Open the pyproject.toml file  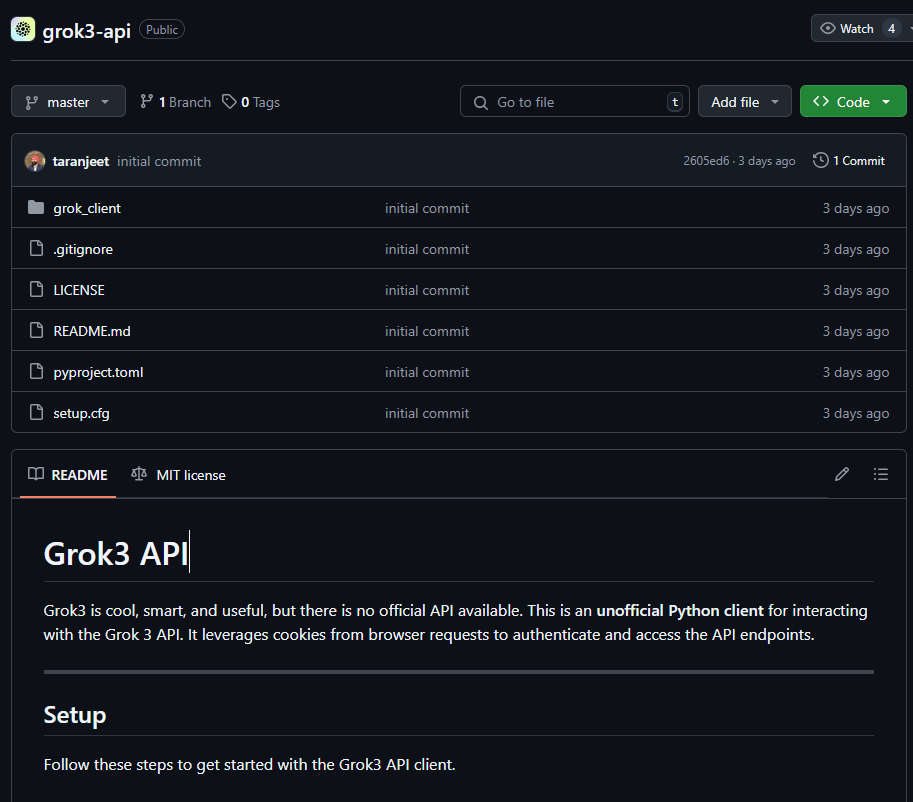pos(98,372)
